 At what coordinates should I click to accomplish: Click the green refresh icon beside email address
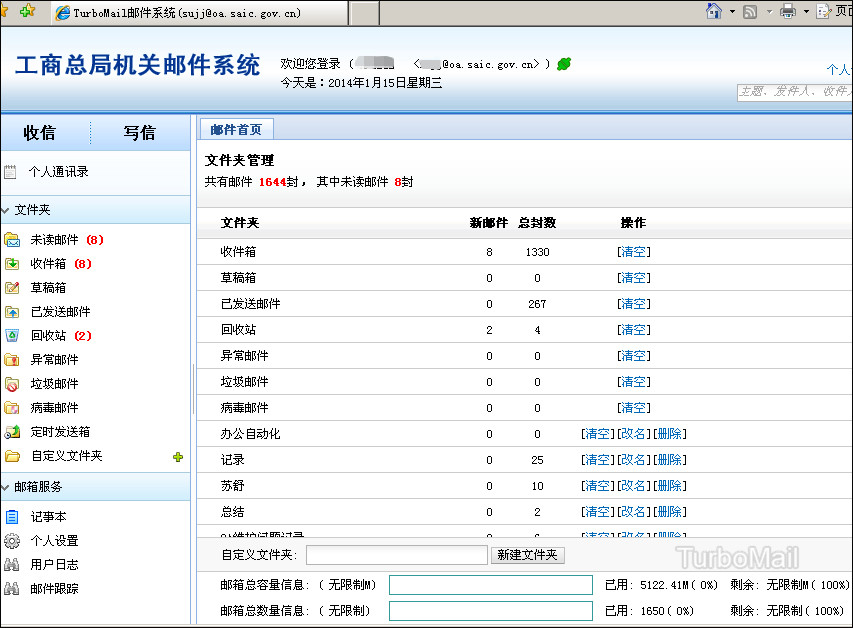point(565,64)
